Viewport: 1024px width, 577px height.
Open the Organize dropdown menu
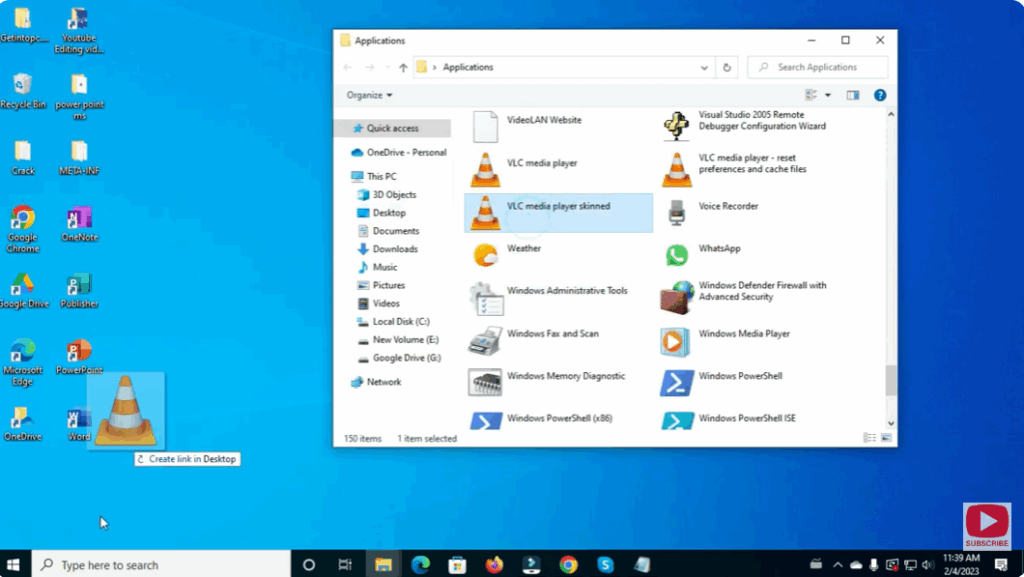pyautogui.click(x=367, y=94)
